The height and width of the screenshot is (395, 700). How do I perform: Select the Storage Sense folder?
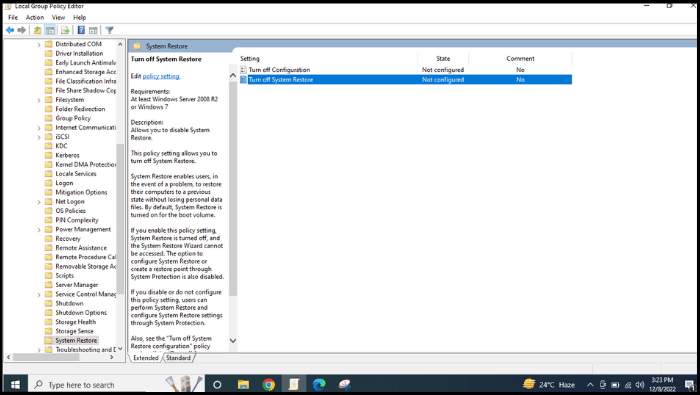coord(74,331)
